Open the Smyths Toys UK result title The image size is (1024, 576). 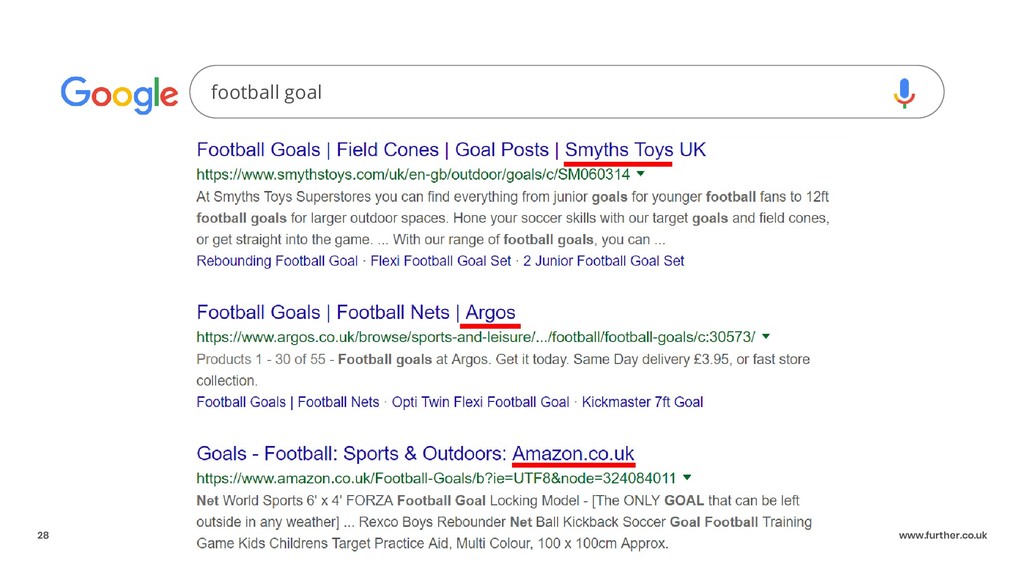tap(451, 150)
